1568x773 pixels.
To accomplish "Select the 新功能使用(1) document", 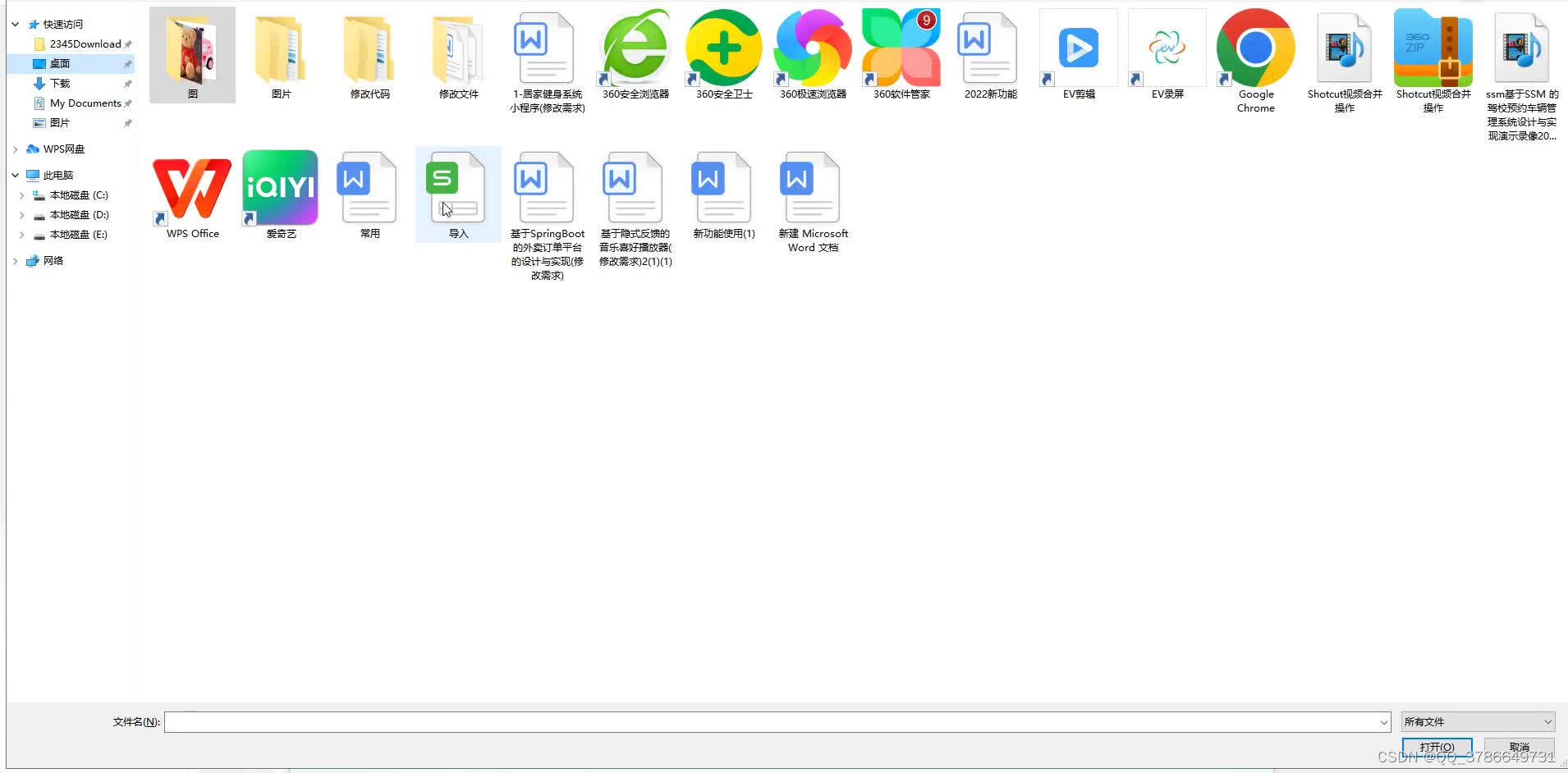I will click(x=724, y=194).
